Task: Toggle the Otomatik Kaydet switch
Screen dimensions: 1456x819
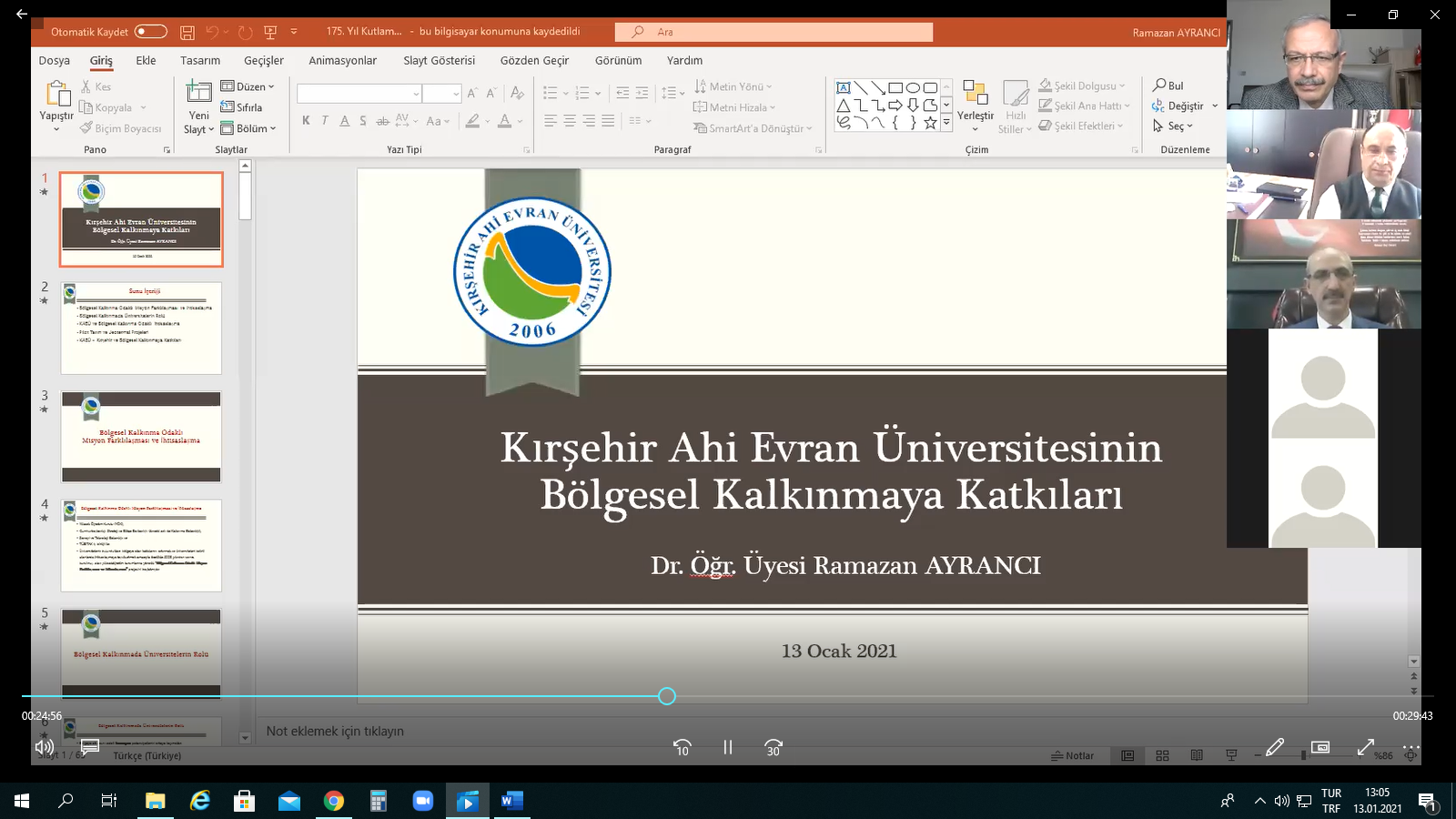Action: pyautogui.click(x=151, y=32)
